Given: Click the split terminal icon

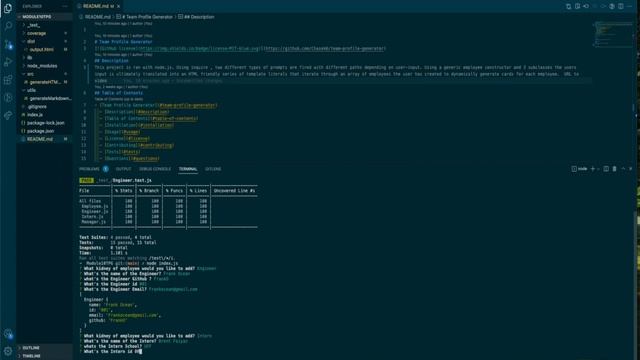Looking at the screenshot, I should coord(606,169).
